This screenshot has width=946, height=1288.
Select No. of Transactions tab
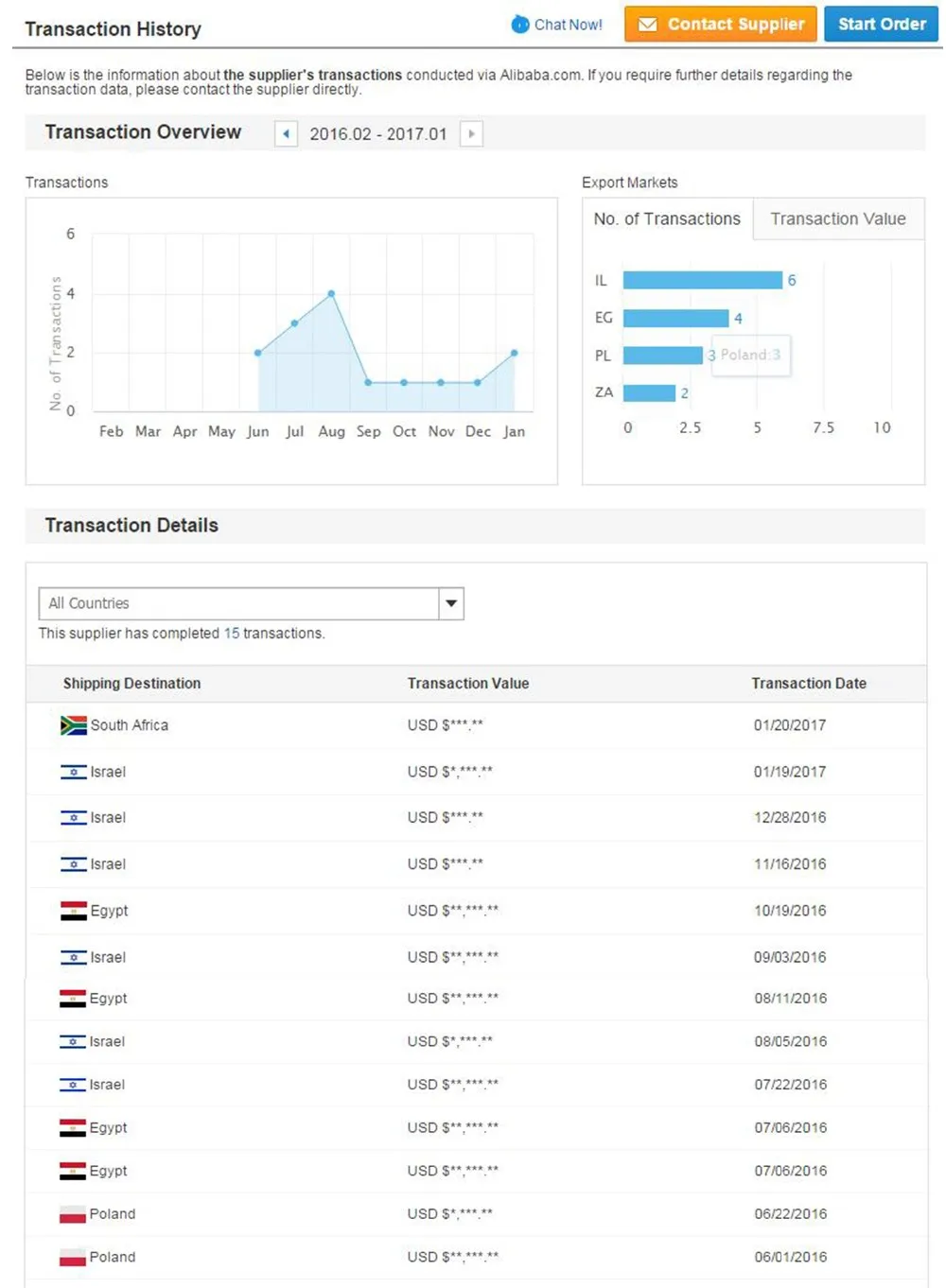pyautogui.click(x=667, y=219)
